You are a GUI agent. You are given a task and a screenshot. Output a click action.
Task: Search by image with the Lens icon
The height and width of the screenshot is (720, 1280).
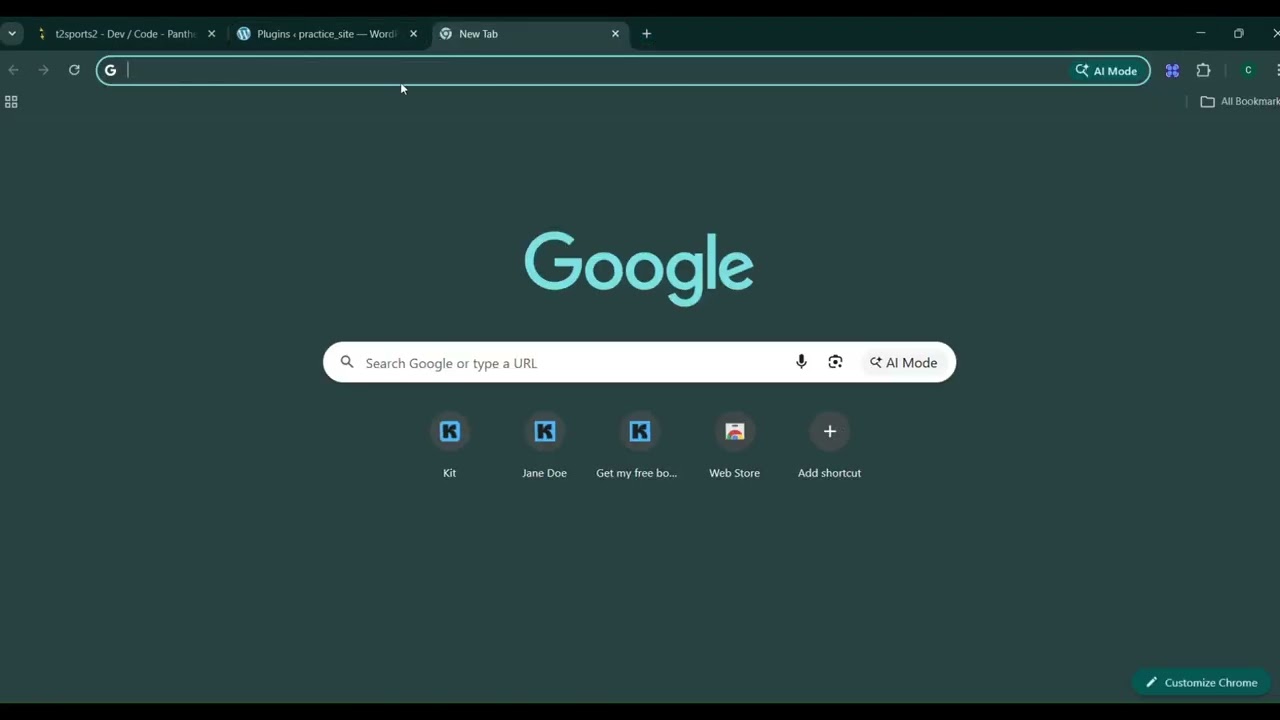click(x=835, y=362)
